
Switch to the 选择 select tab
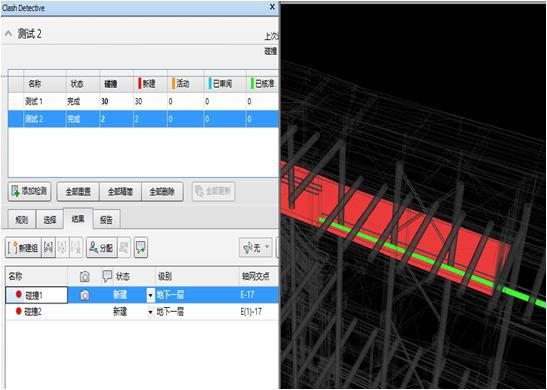coord(50,220)
